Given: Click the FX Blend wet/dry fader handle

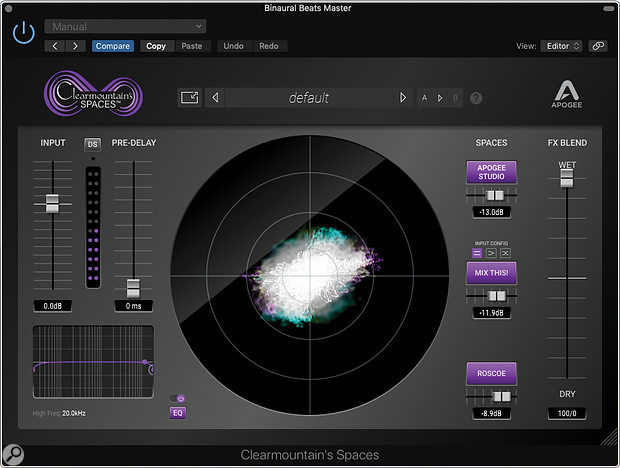Looking at the screenshot, I should (x=567, y=178).
